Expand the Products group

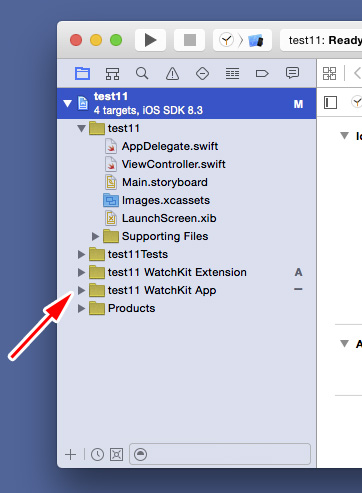pyautogui.click(x=81, y=308)
